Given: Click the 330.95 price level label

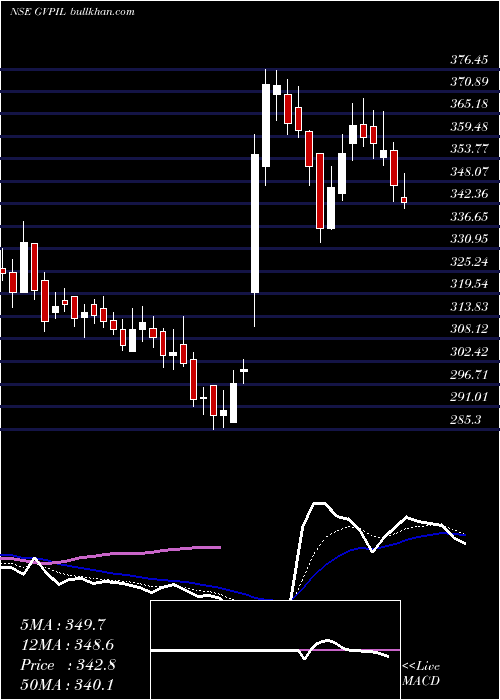Looking at the screenshot, I should [x=469, y=240].
